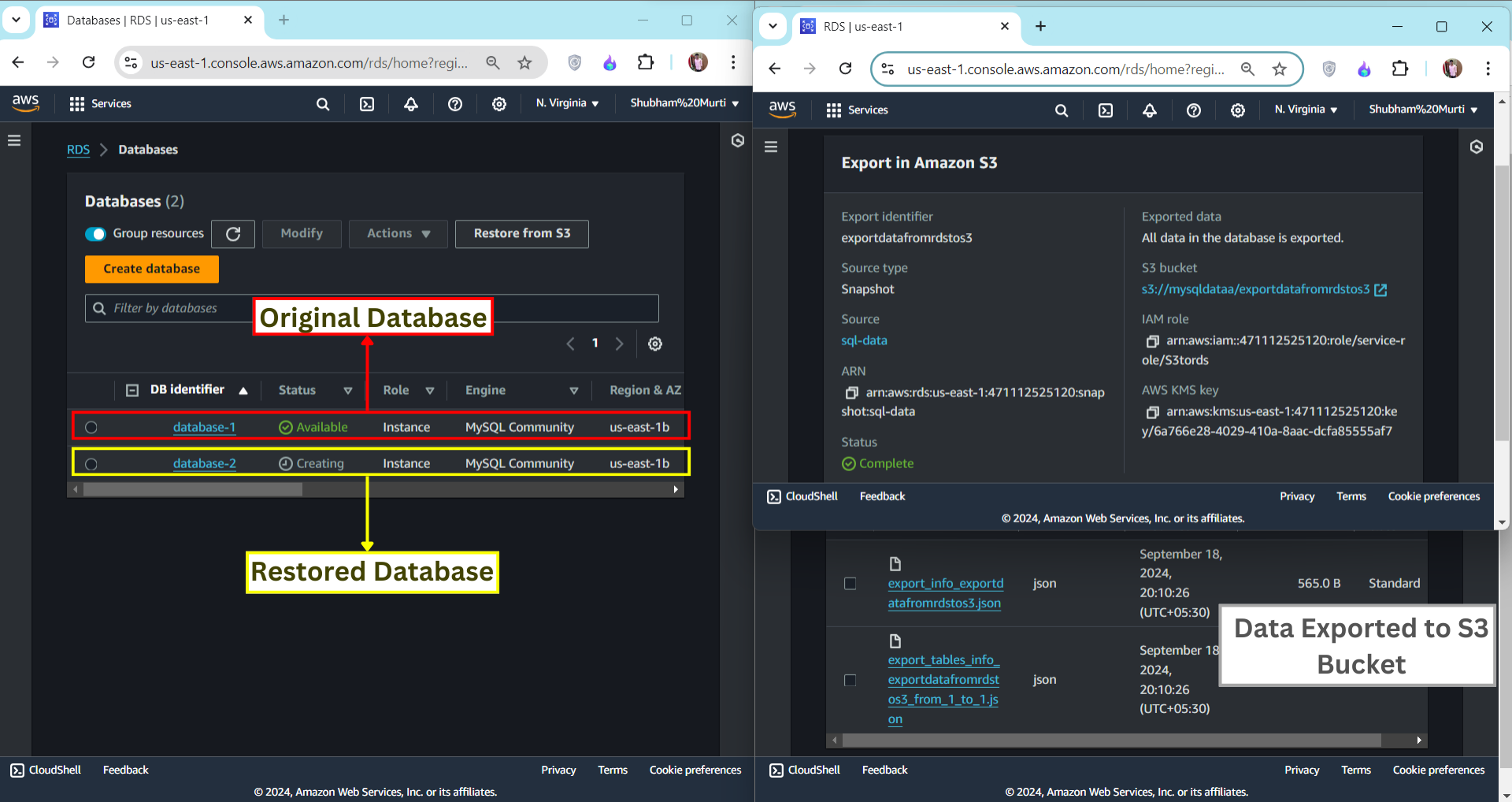Open Chrome menu in left browser

(x=733, y=62)
